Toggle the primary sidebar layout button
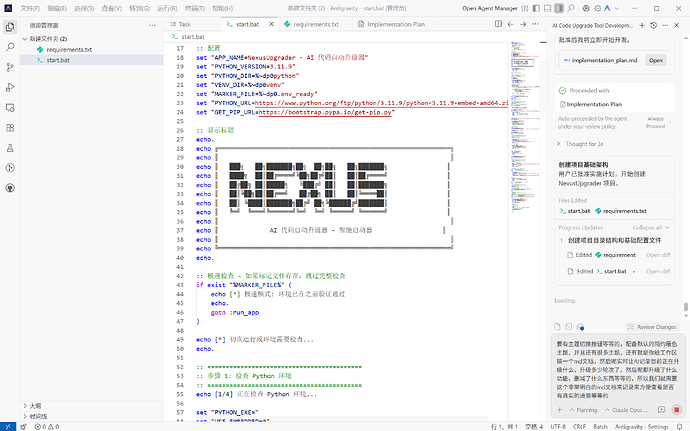The height and width of the screenshot is (431, 690). 534,7
